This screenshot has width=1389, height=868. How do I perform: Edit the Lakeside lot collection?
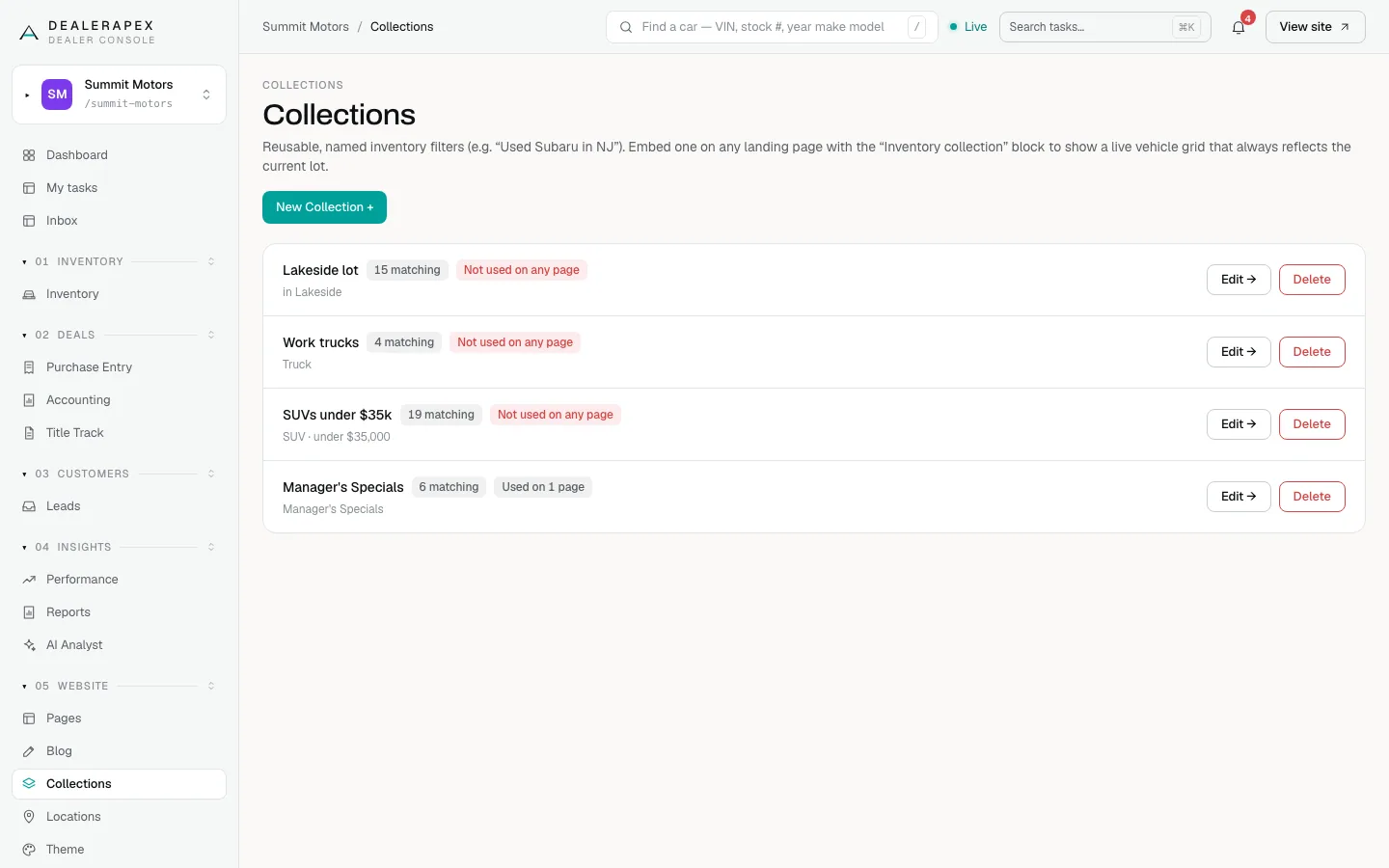tap(1239, 280)
